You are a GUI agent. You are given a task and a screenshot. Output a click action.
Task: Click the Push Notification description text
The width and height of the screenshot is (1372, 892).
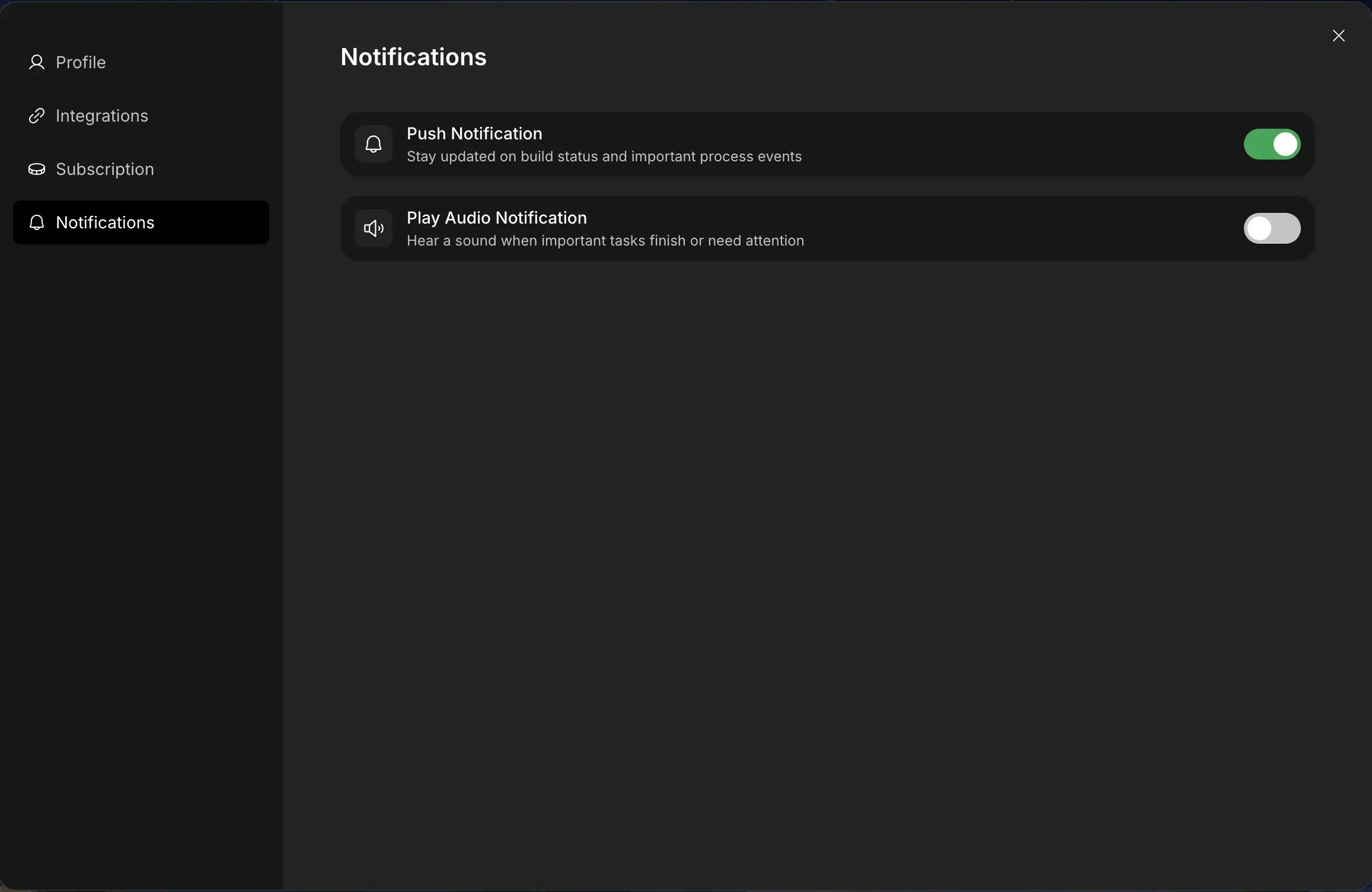tap(604, 157)
